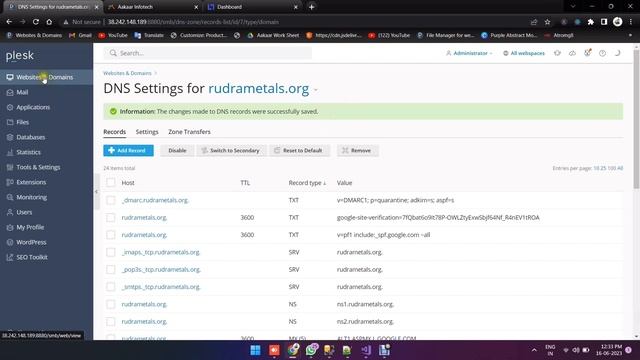Open Windows Start menu
Image resolution: width=640 pixels, height=360 pixels.
(x=256, y=350)
